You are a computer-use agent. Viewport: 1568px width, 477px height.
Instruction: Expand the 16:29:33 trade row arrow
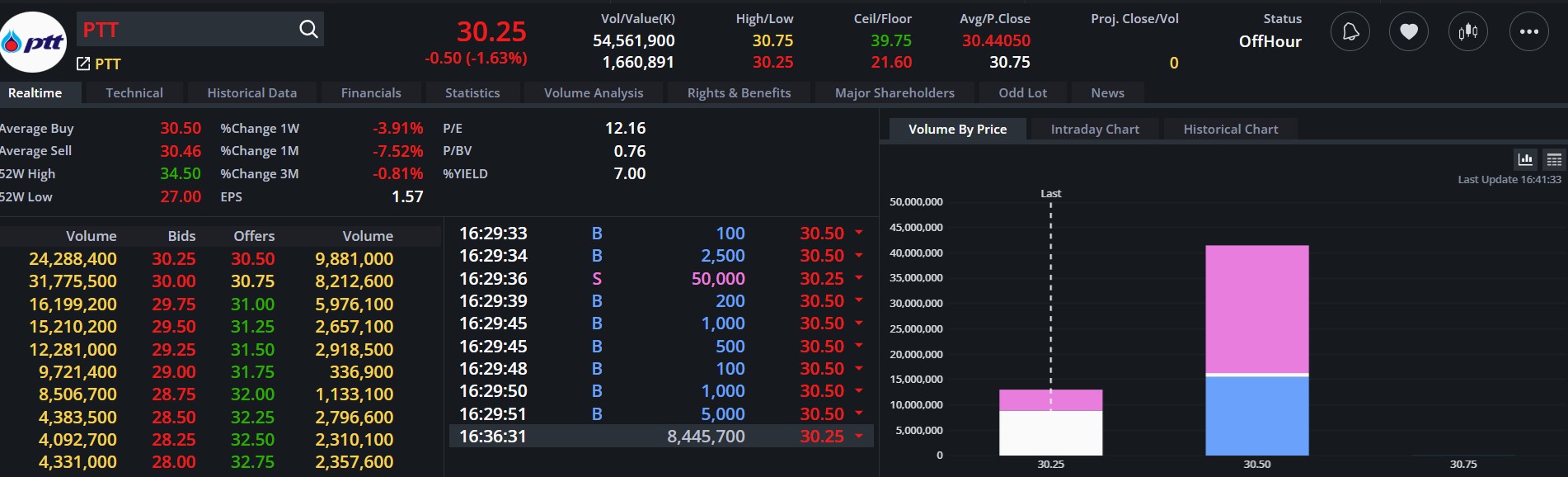click(859, 233)
